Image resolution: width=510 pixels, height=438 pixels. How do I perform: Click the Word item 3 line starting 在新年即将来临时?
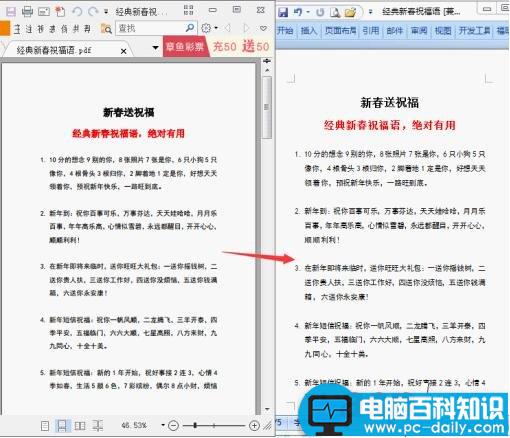pos(395,268)
